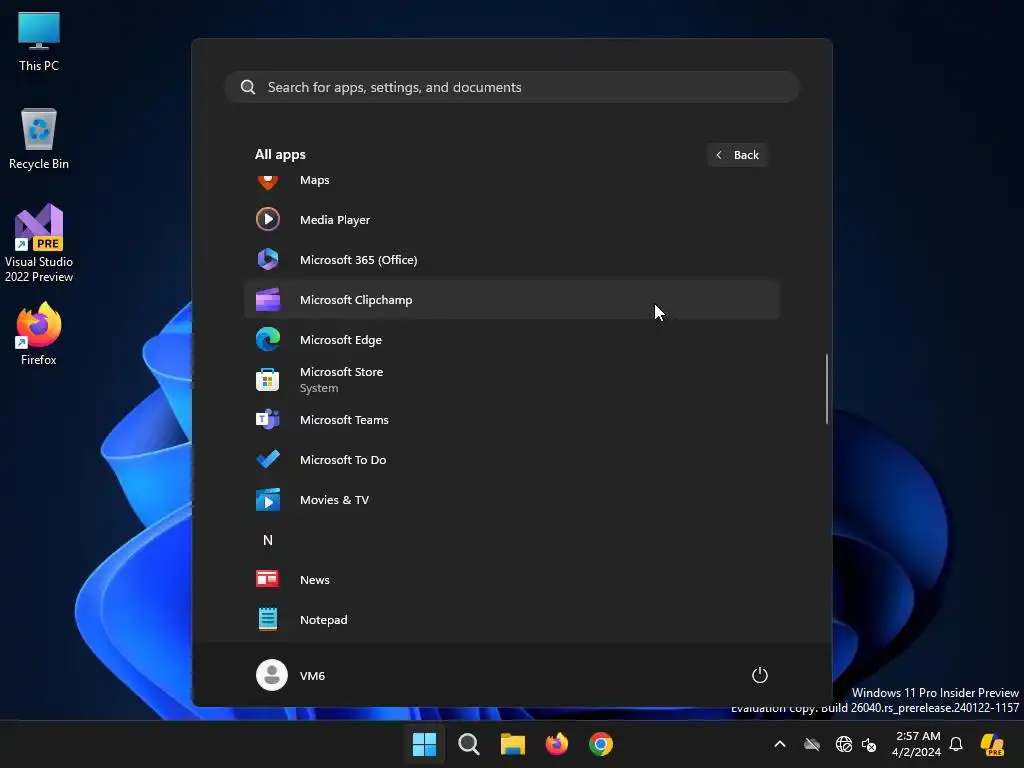The width and height of the screenshot is (1024, 768).
Task: Launch Movies & TV icon
Action: (268, 500)
